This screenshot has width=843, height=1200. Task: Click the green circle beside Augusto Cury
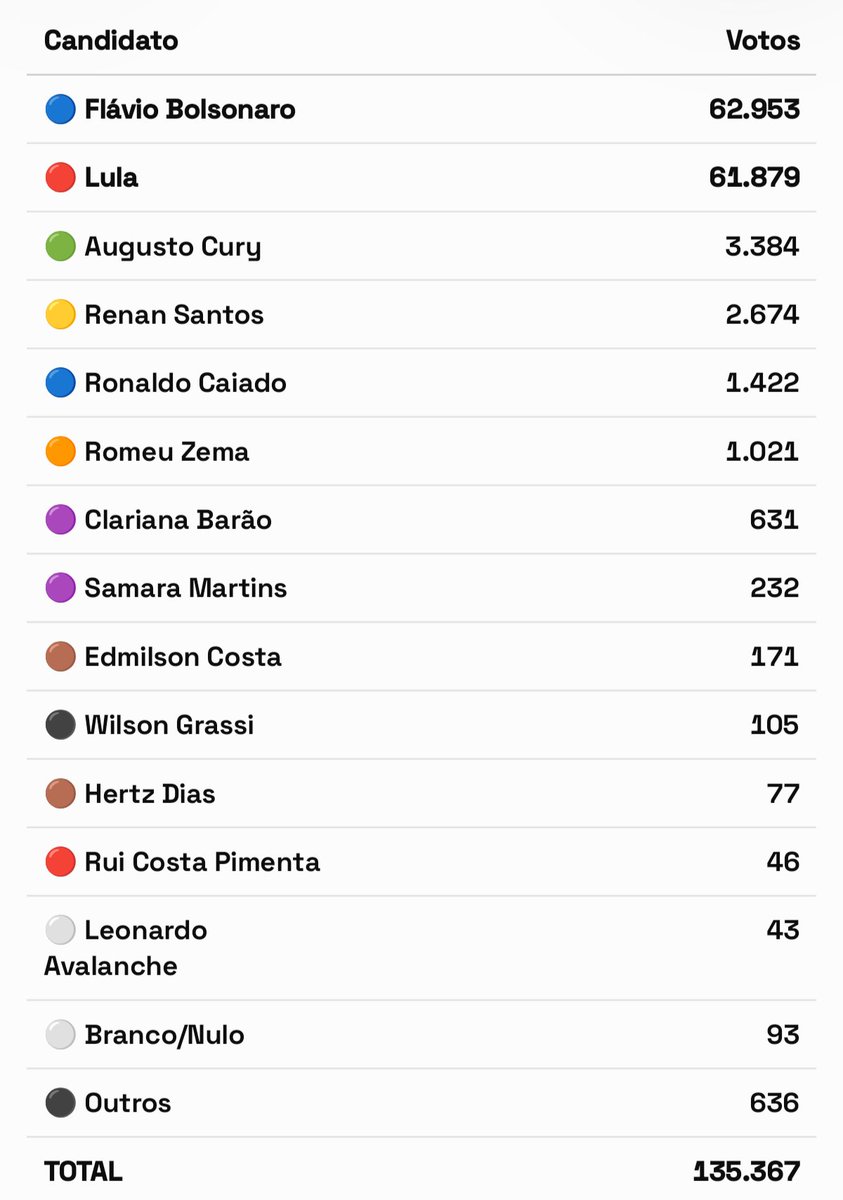(x=60, y=246)
